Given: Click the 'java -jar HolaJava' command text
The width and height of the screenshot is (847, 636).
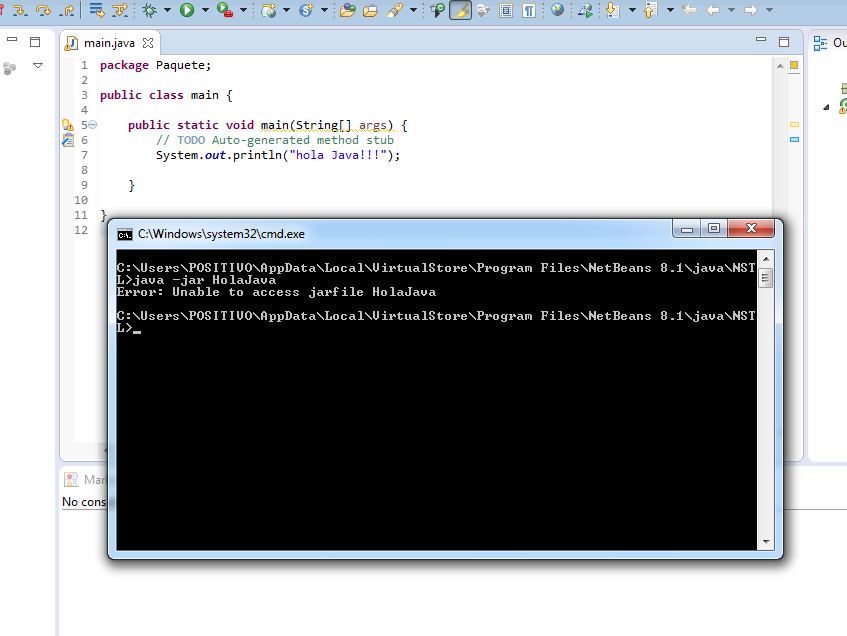Looking at the screenshot, I should coord(205,280).
